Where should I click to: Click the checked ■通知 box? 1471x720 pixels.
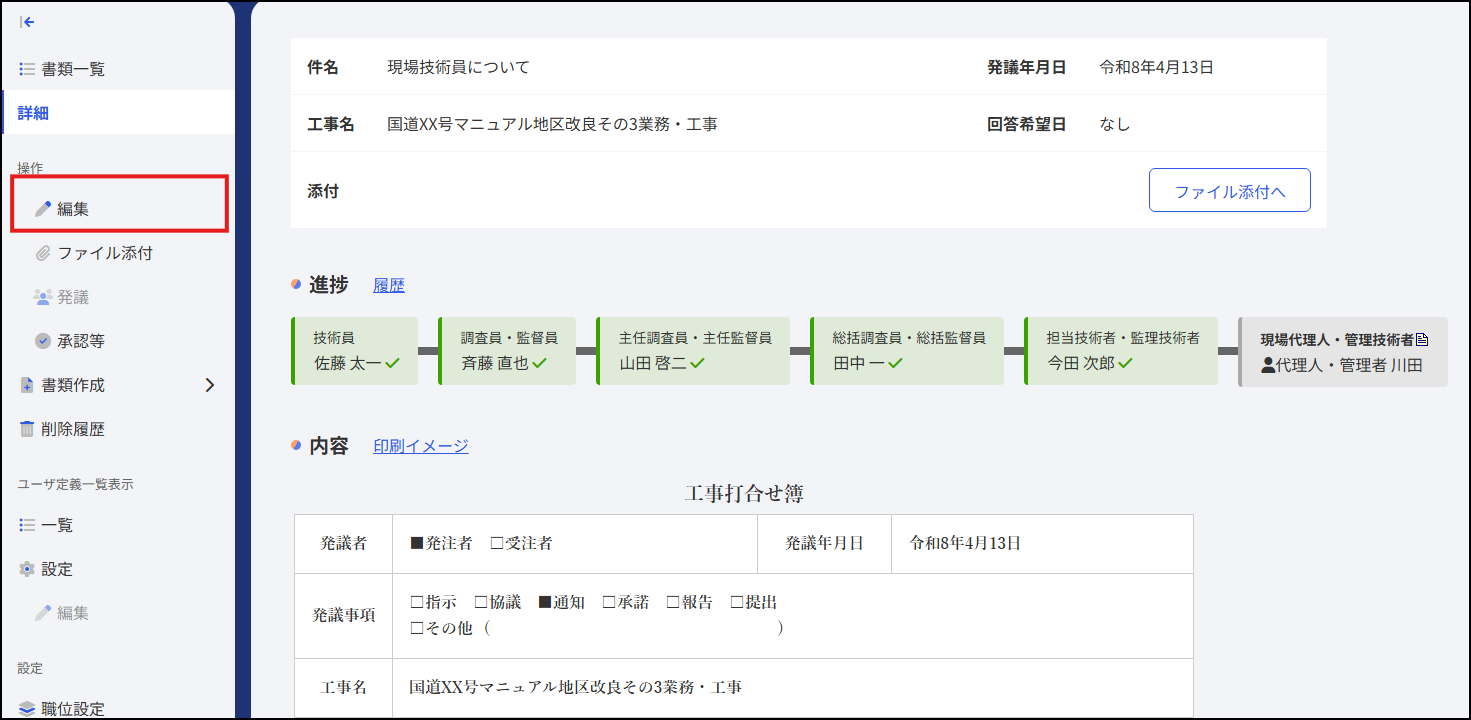(x=546, y=602)
